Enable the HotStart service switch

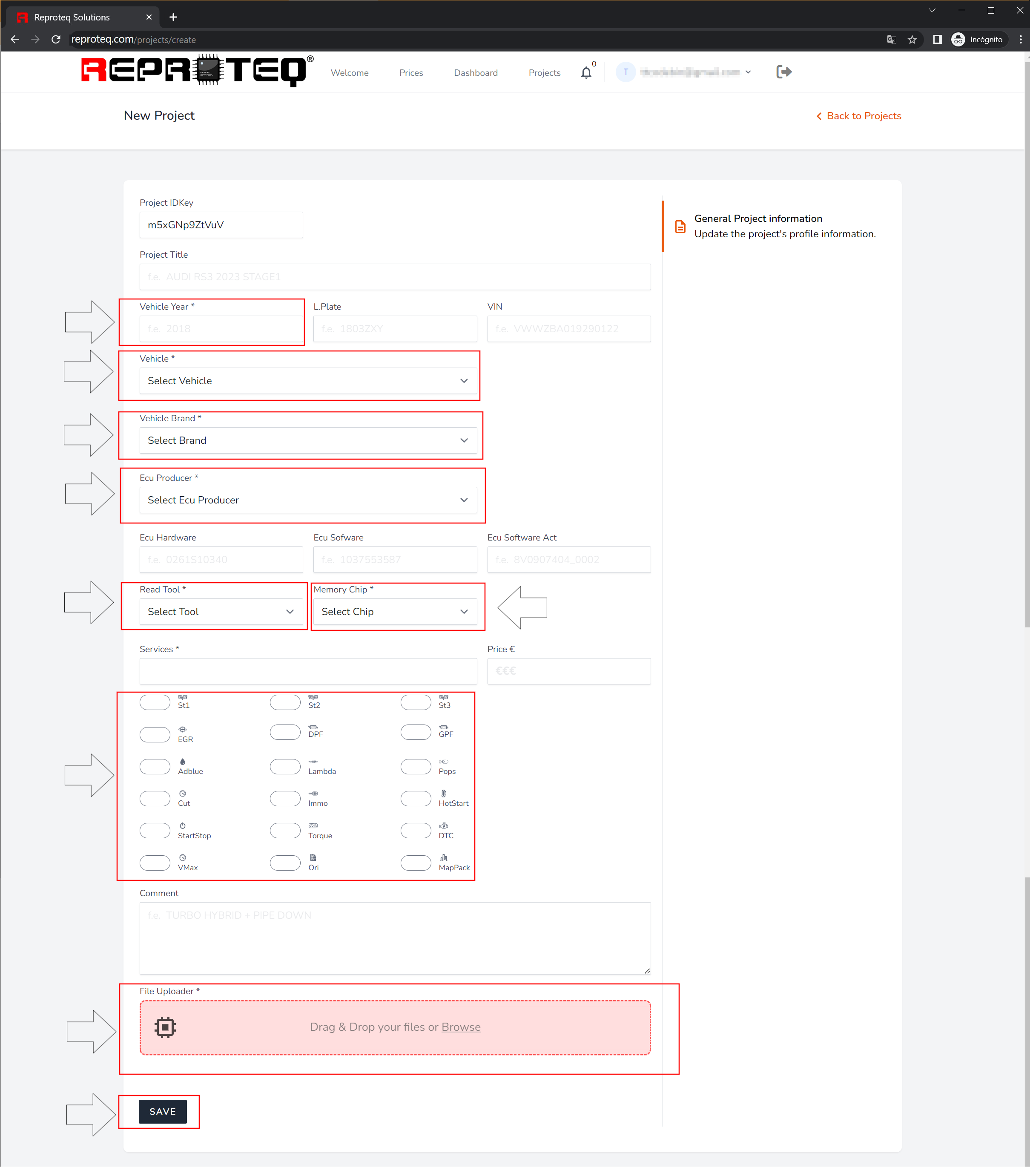coord(416,798)
